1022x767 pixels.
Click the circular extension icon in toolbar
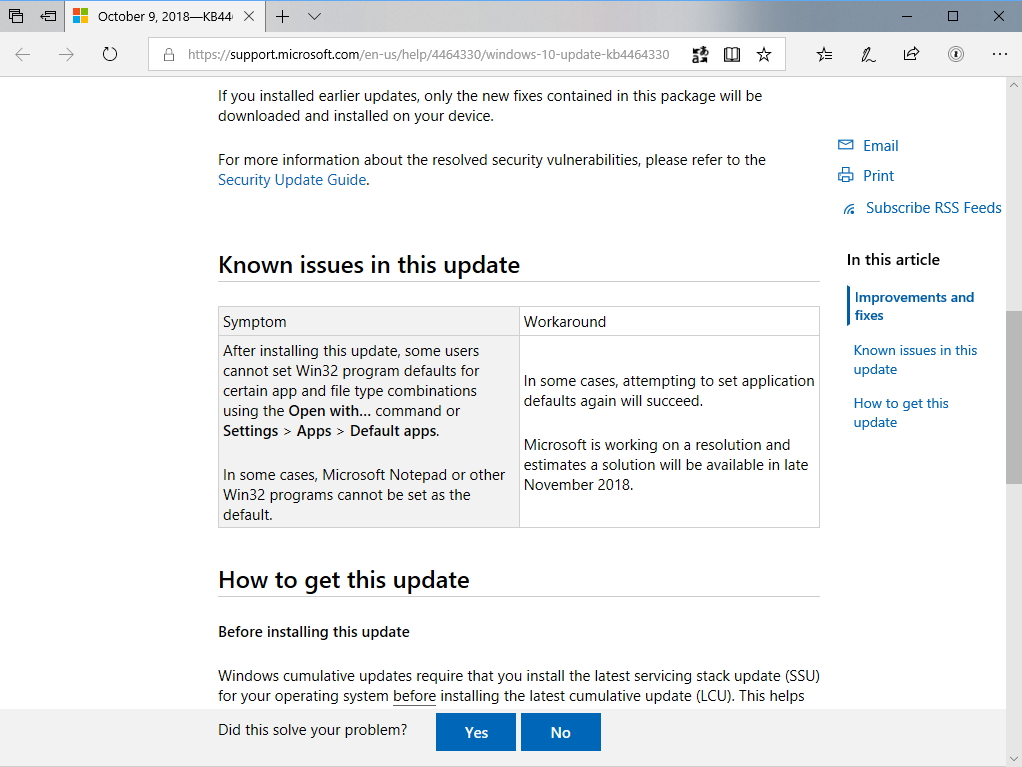tap(956, 54)
